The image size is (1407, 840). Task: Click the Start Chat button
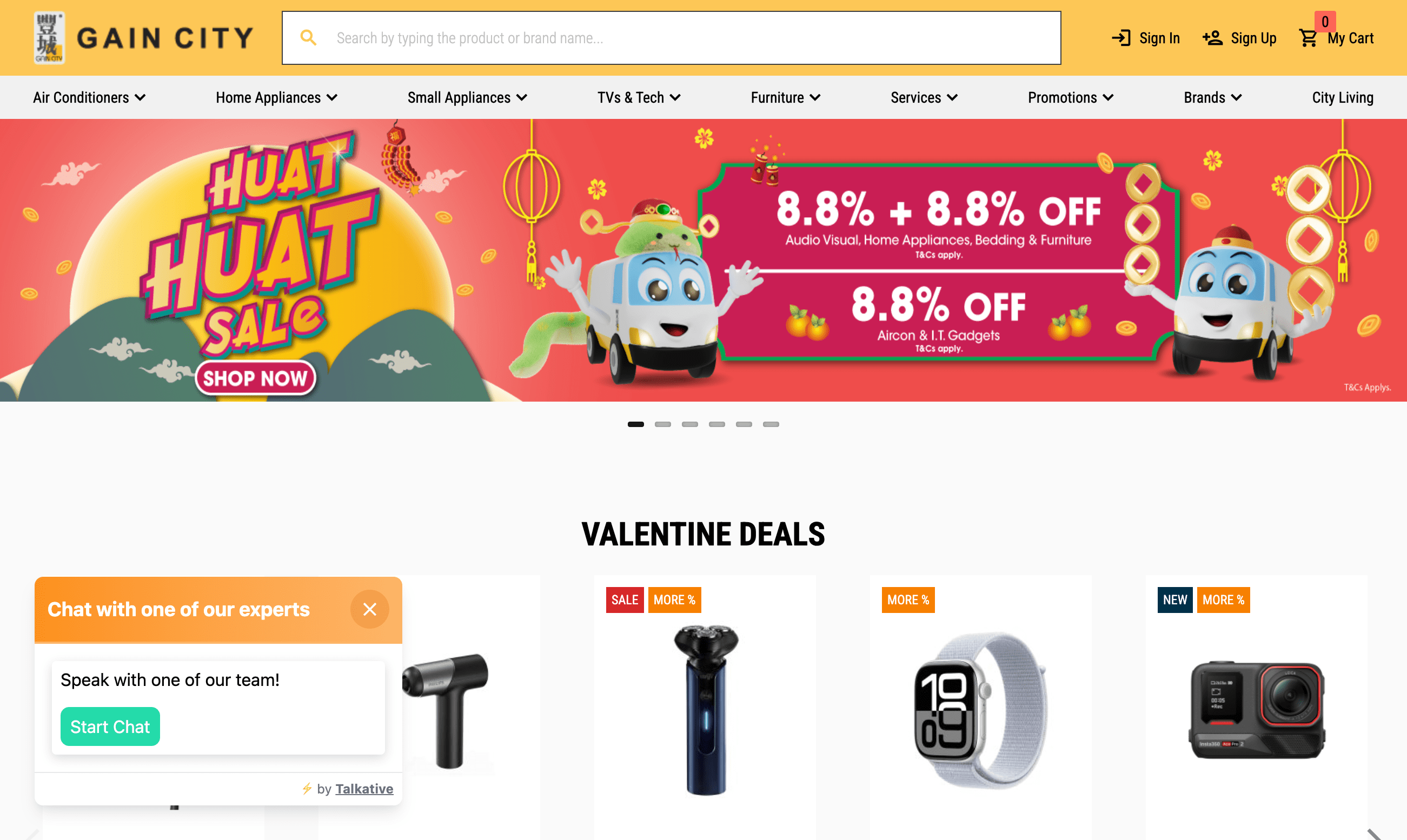click(x=110, y=726)
